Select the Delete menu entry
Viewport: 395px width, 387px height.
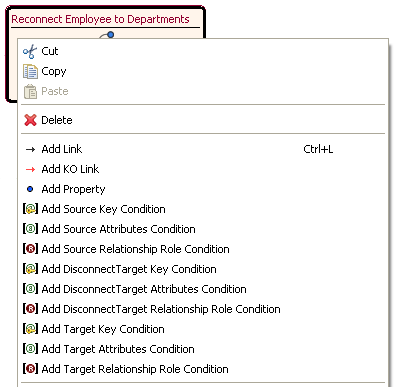[x=203, y=120]
